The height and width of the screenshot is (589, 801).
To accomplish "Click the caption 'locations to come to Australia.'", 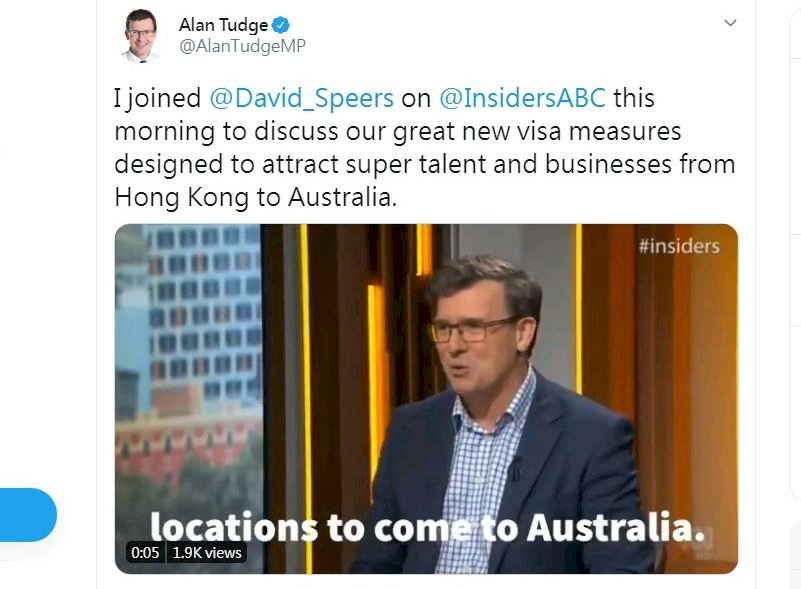I will coord(428,527).
